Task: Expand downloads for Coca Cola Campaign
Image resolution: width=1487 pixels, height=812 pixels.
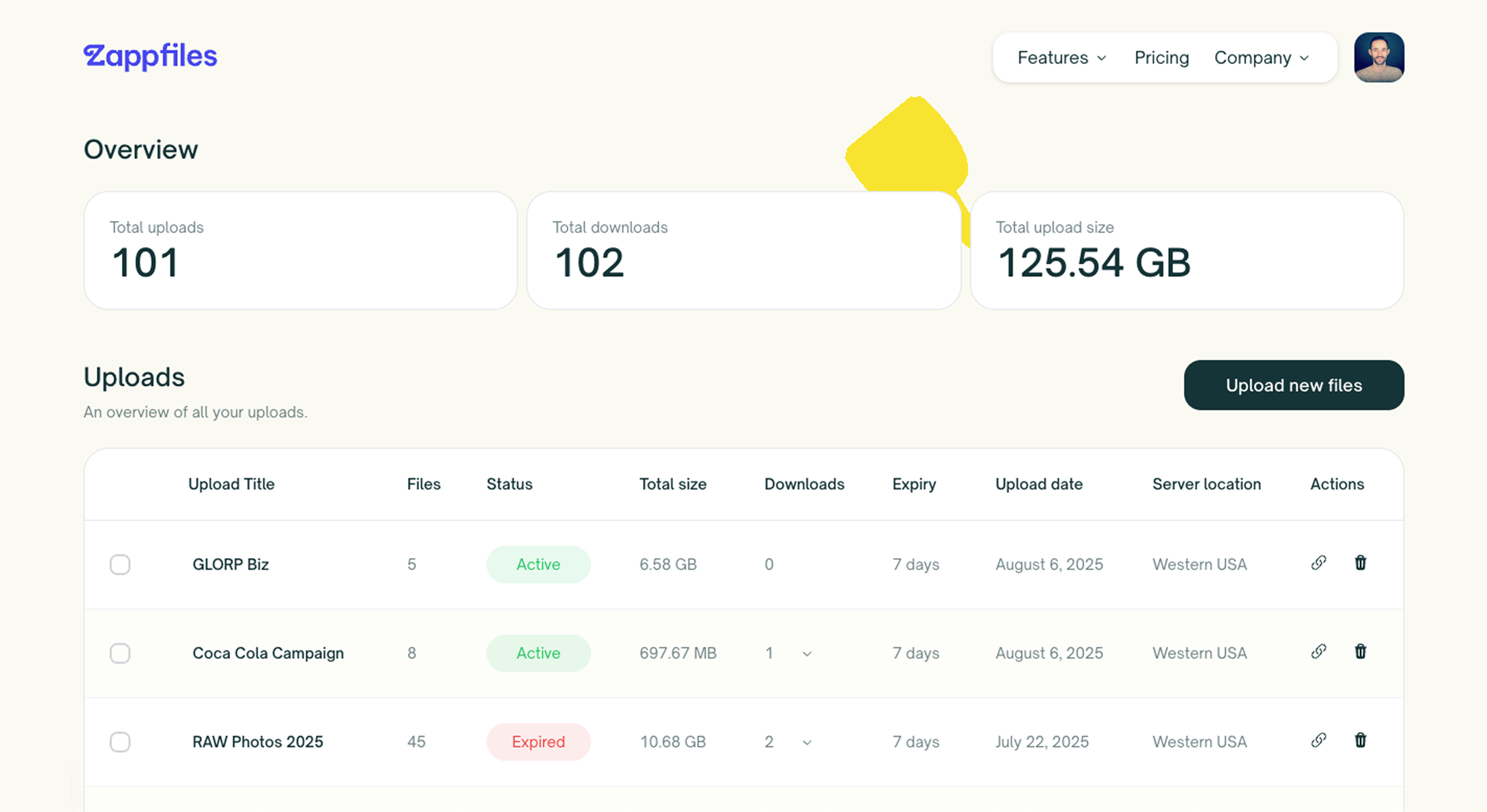Action: point(807,654)
